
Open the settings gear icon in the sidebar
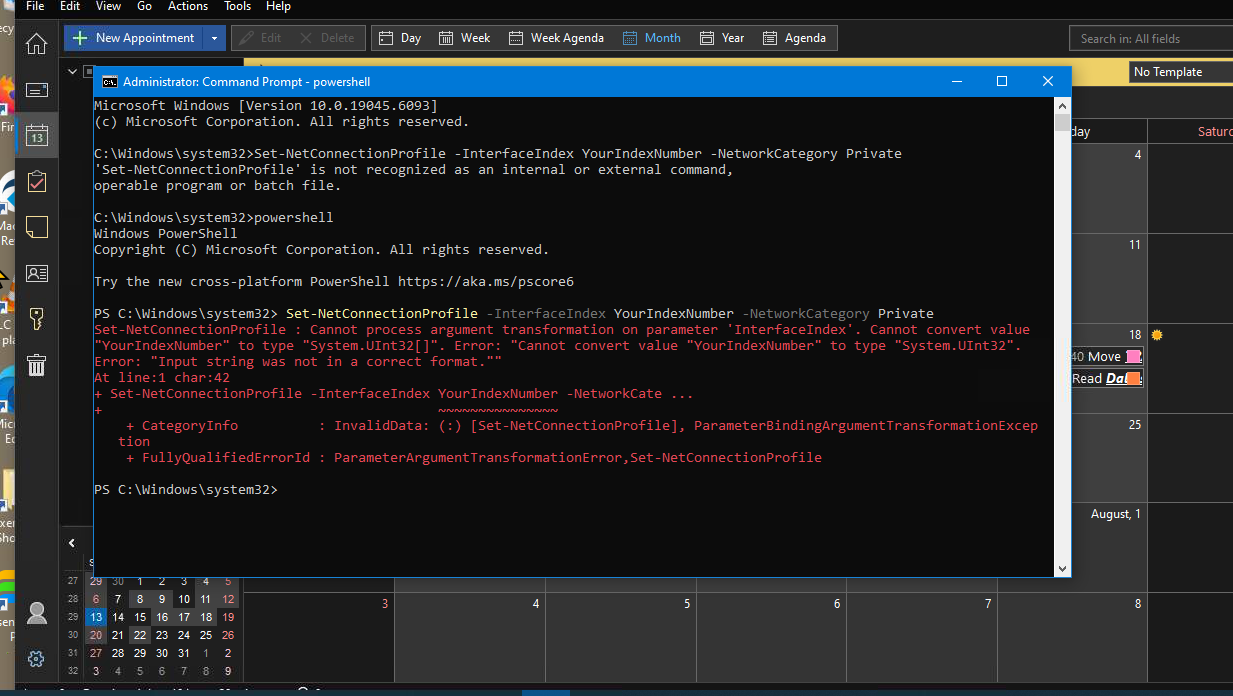36,658
